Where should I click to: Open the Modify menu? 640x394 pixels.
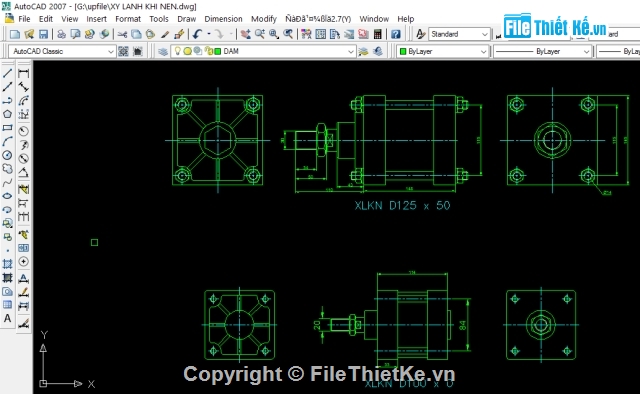264,19
